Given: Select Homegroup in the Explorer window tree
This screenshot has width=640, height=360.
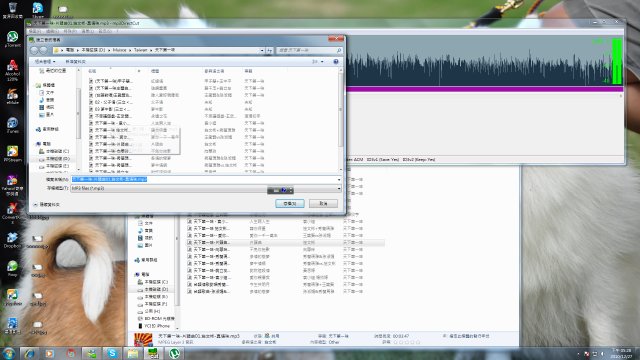Looking at the screenshot, I should [146, 260].
